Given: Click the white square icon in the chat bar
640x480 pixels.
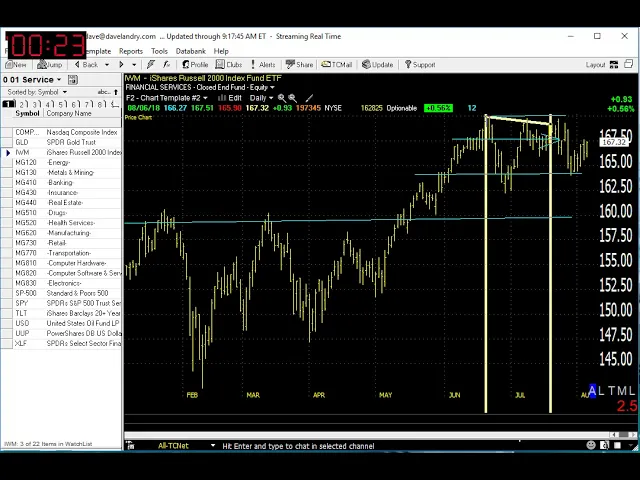Looking at the screenshot, I should (x=618, y=445).
